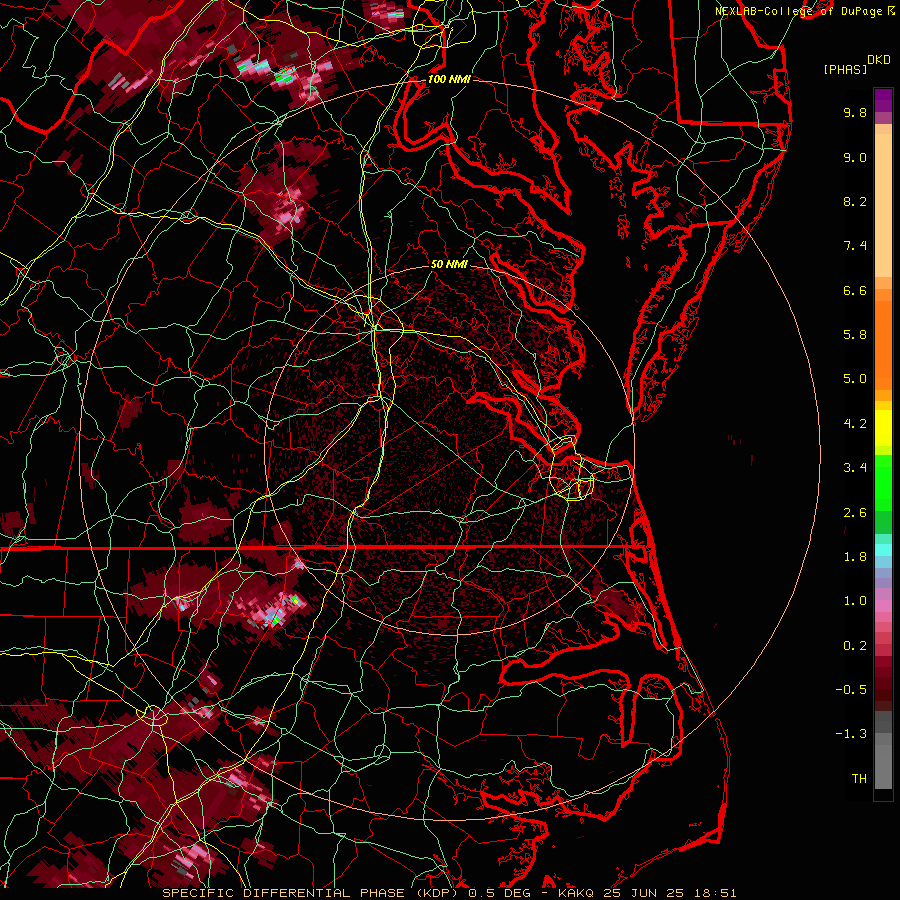
Task: Pick the purple top band of color bar
Action: point(883,100)
